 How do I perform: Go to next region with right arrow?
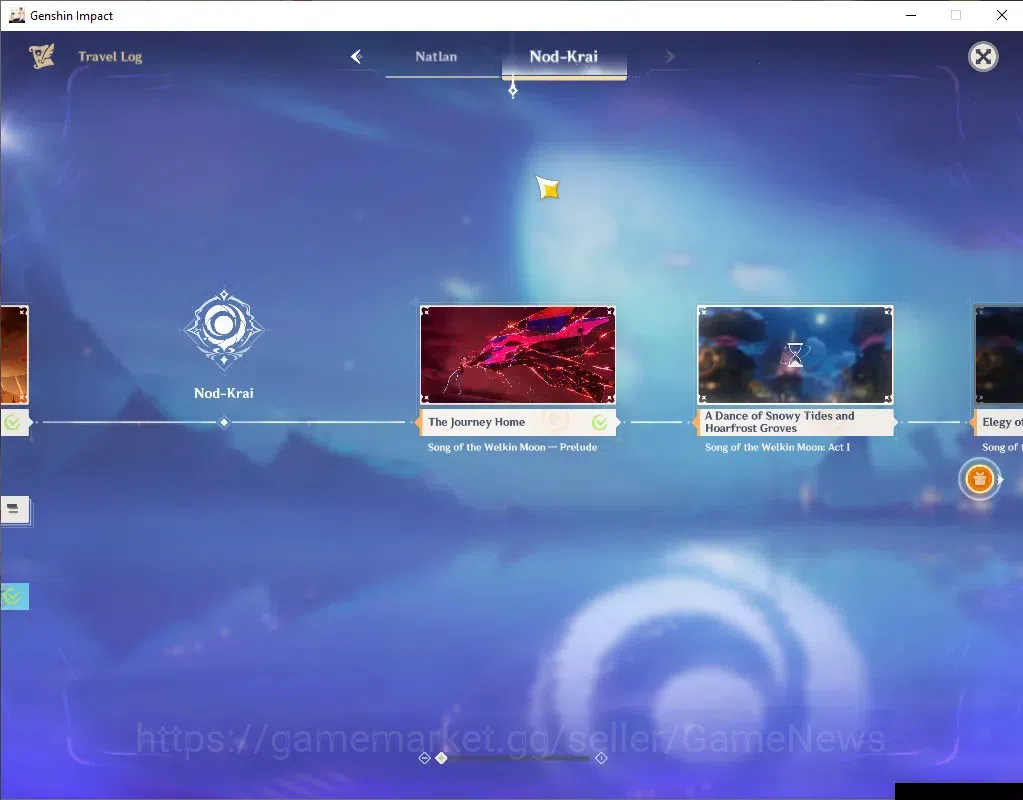click(669, 57)
